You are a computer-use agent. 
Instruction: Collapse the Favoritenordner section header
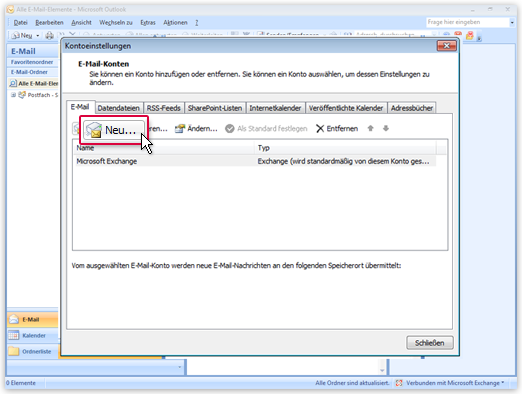coord(33,62)
